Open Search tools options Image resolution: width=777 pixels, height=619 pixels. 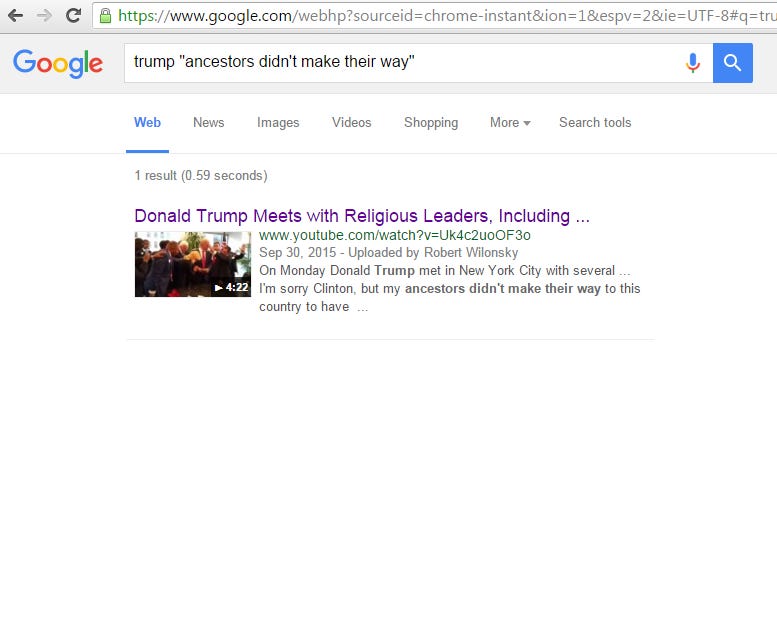tap(595, 122)
